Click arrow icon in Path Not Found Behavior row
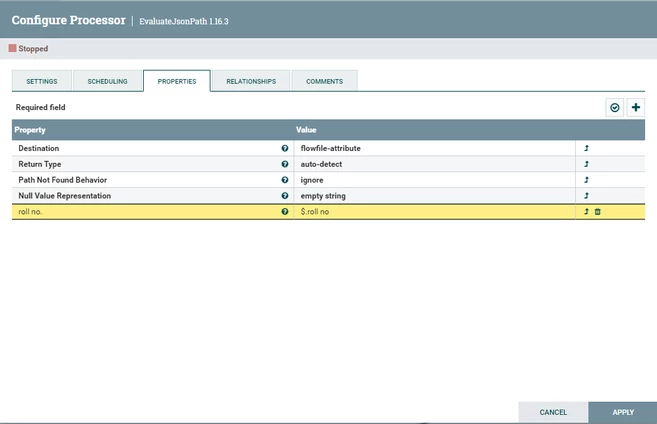The width and height of the screenshot is (657, 424). [587, 180]
